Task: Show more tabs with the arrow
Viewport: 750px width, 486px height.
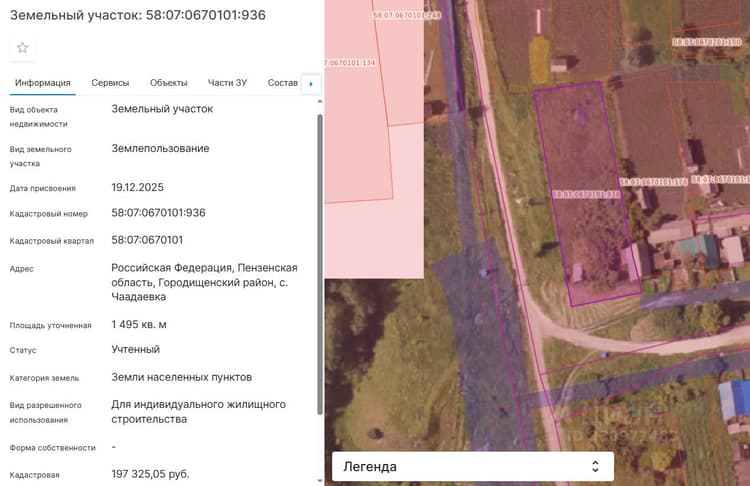Action: coord(311,84)
